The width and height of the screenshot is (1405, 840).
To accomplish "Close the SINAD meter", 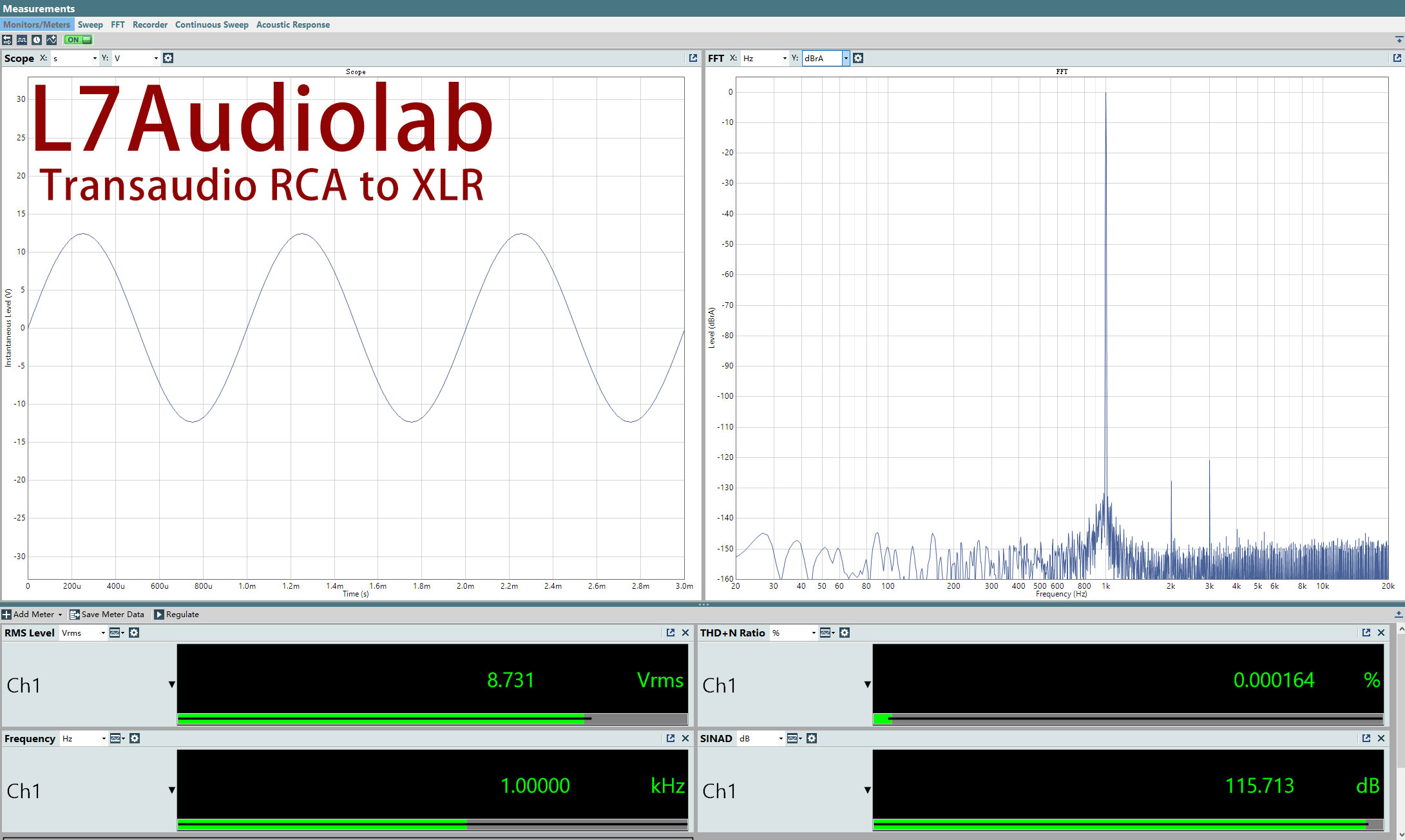I will [x=1381, y=738].
